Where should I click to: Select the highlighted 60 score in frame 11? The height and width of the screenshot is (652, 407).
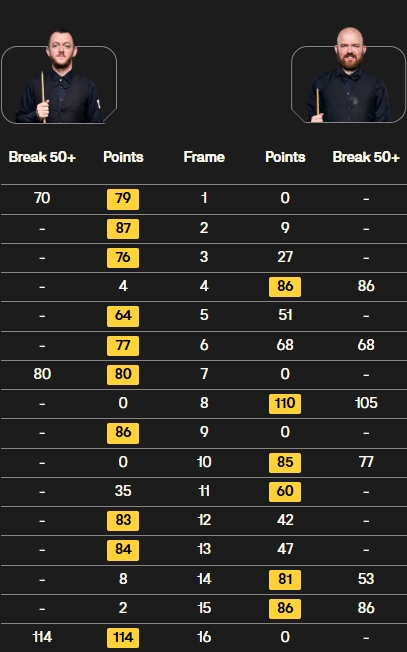(285, 491)
